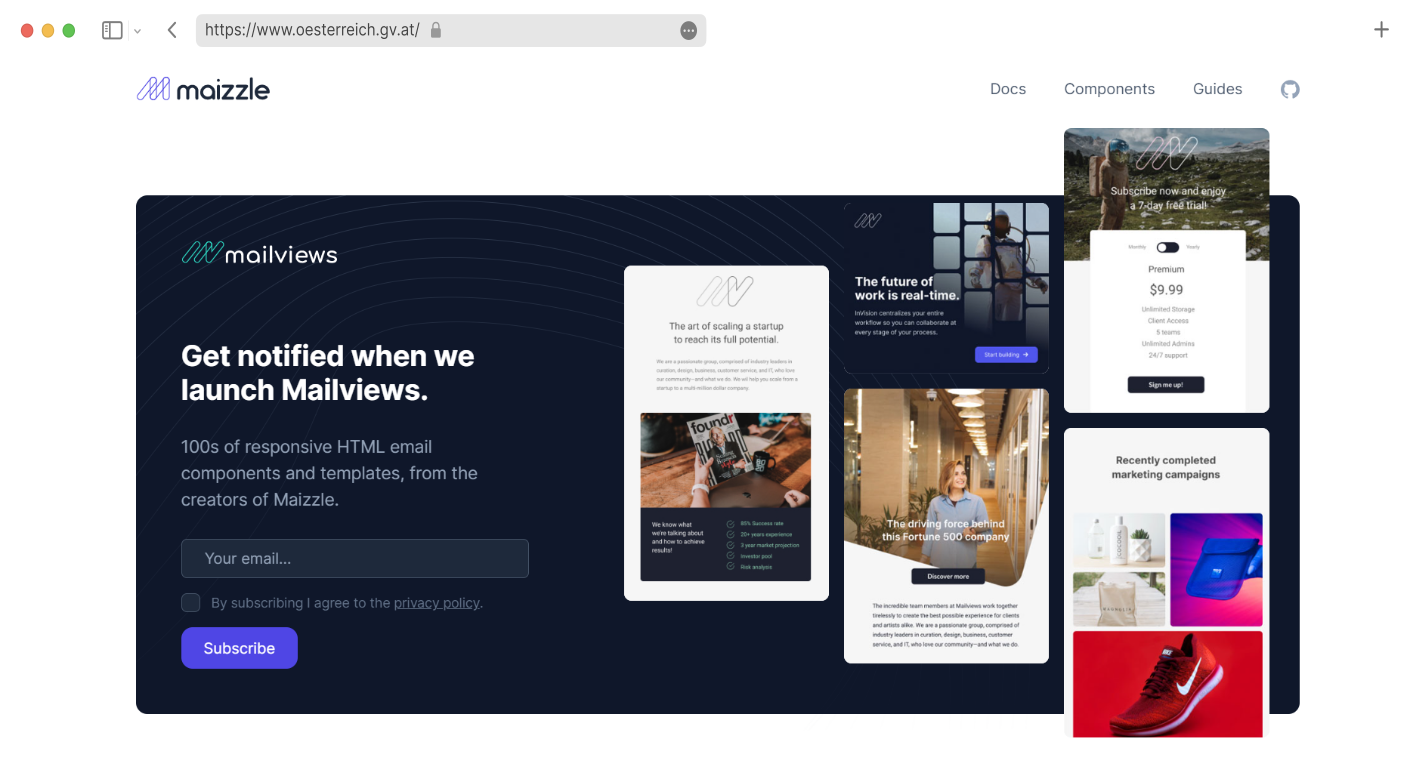The width and height of the screenshot is (1417, 778).
Task: Click the Get notified headline text
Action: pos(328,372)
